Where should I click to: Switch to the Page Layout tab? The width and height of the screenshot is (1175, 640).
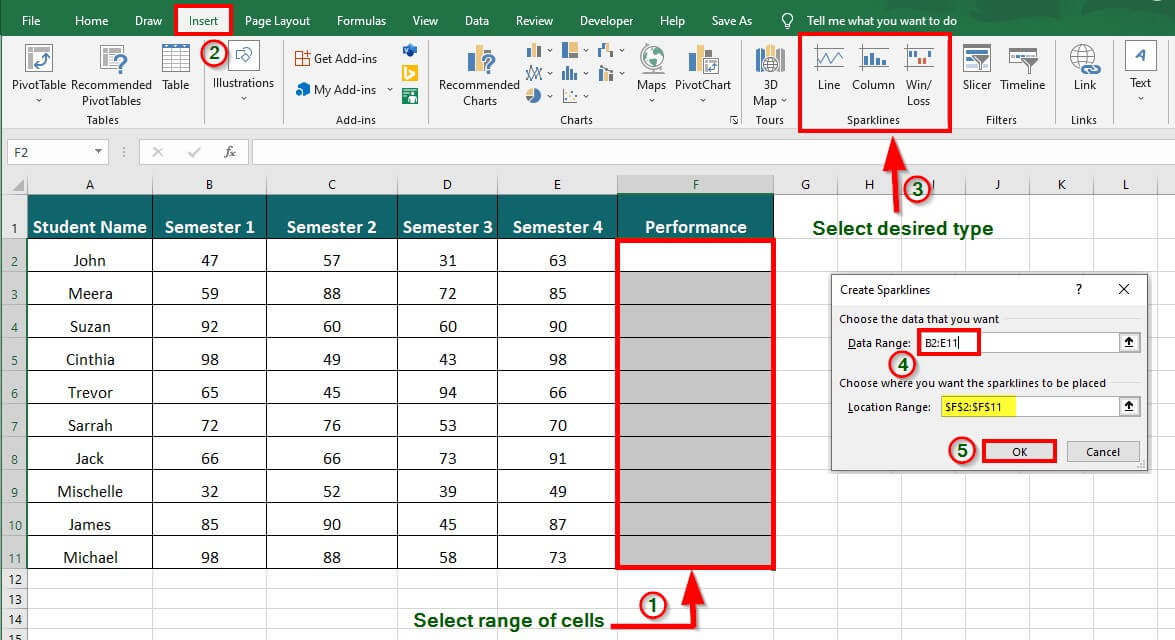tap(277, 20)
